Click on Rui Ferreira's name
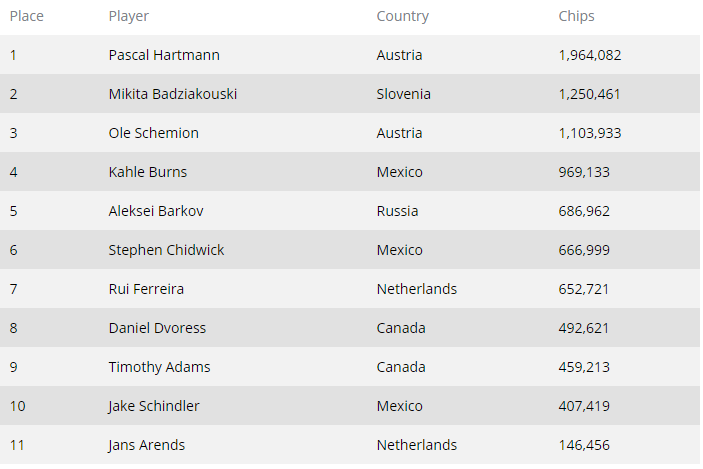This screenshot has height=469, width=703. point(146,289)
